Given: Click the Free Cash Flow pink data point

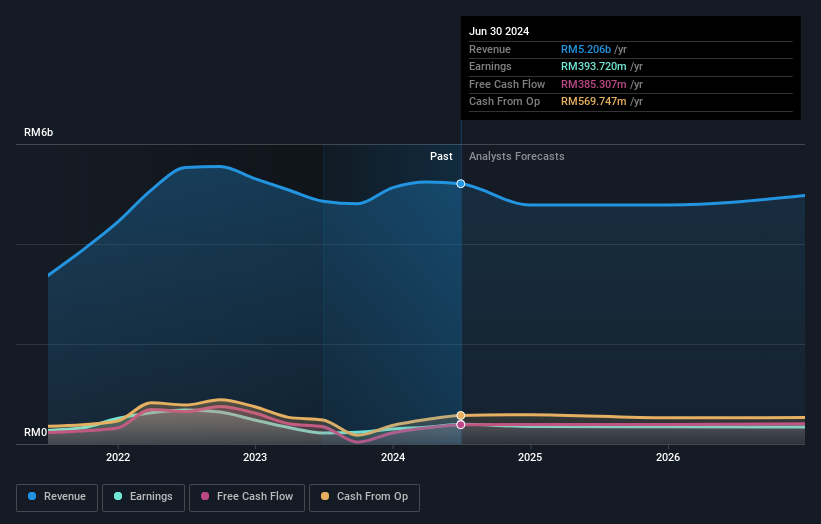Looking at the screenshot, I should 461,425.
